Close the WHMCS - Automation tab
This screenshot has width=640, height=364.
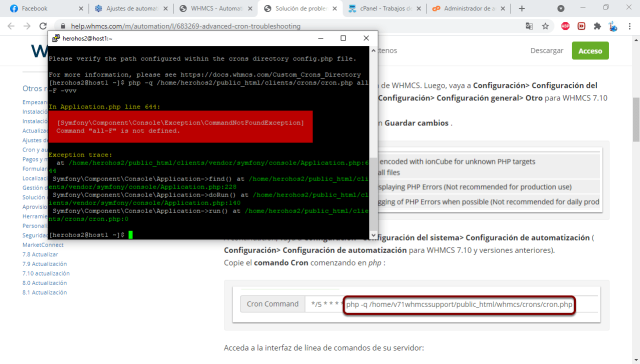pos(250,8)
